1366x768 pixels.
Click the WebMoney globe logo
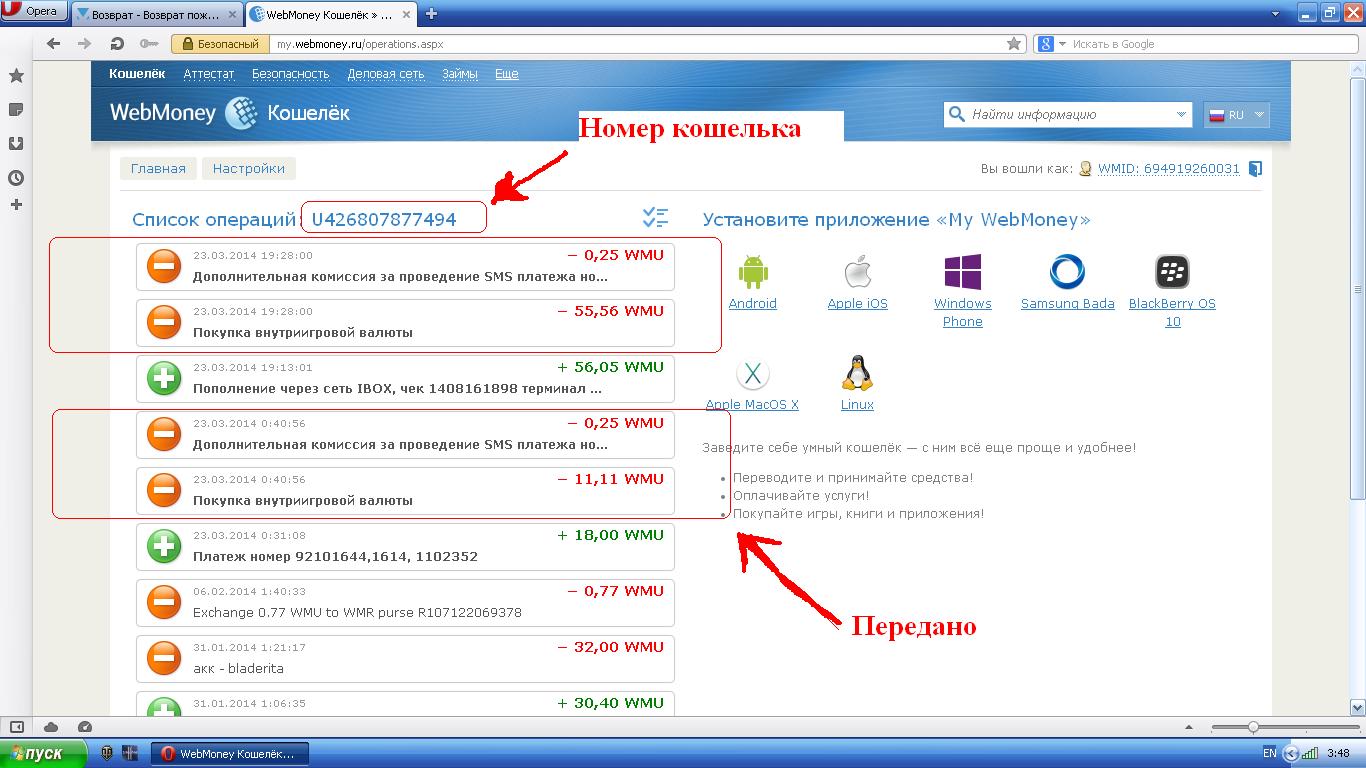(x=241, y=113)
